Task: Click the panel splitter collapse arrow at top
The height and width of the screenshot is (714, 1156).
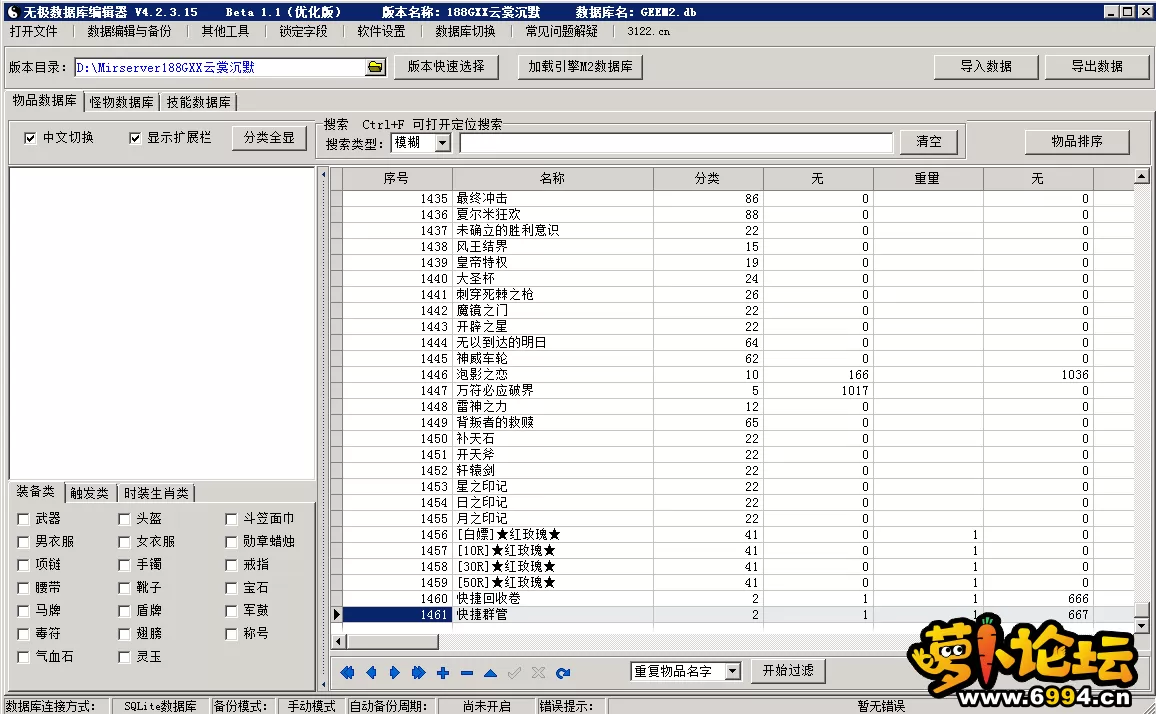Action: coord(323,175)
